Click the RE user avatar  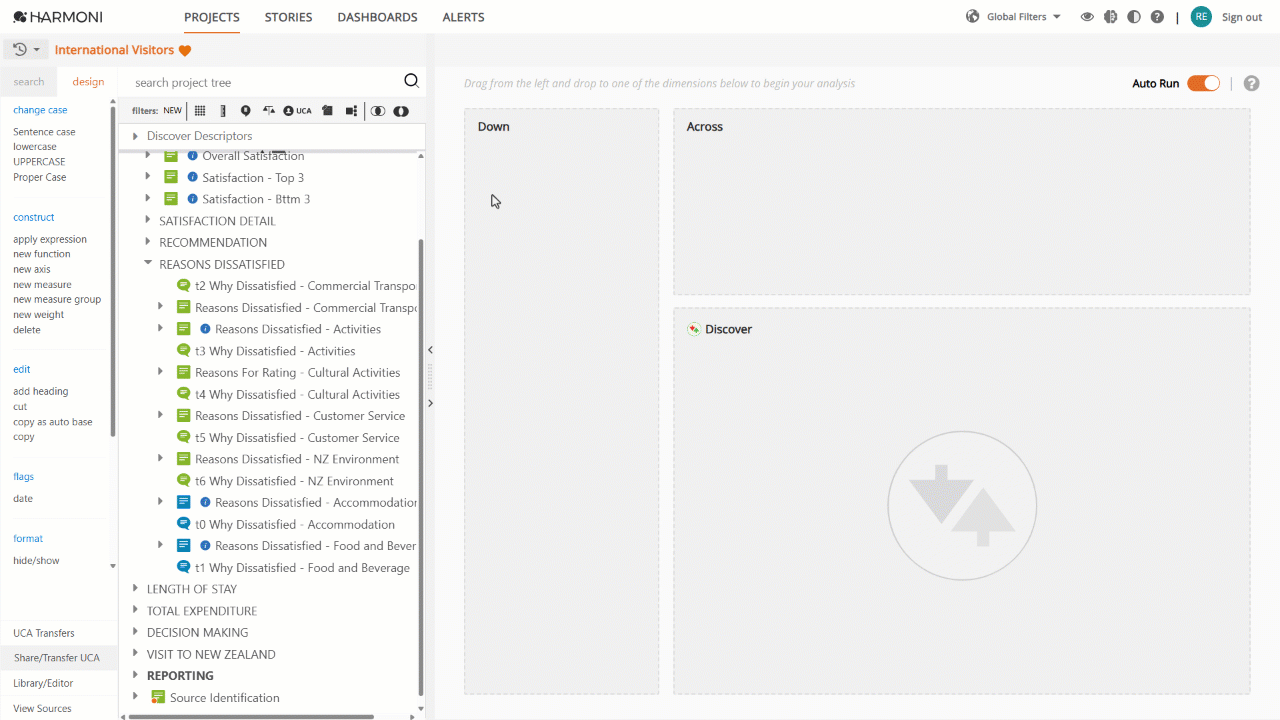coord(1201,17)
